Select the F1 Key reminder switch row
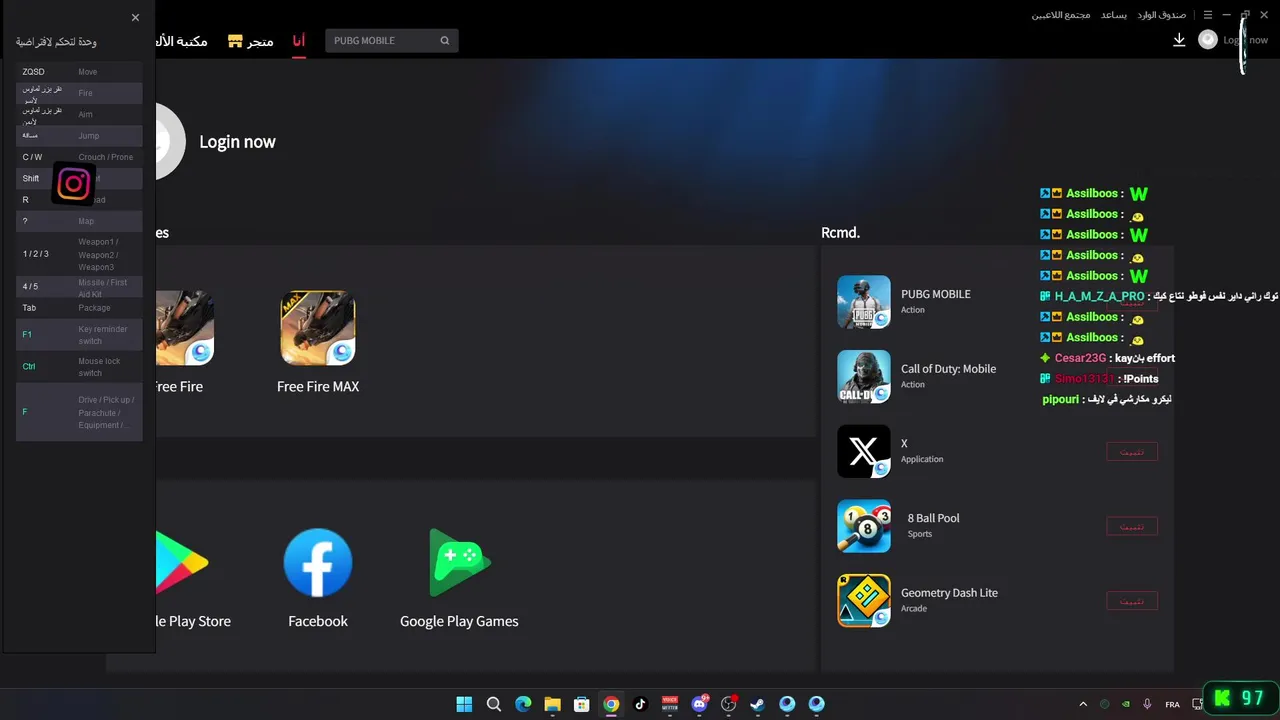The image size is (1280, 720). point(79,335)
